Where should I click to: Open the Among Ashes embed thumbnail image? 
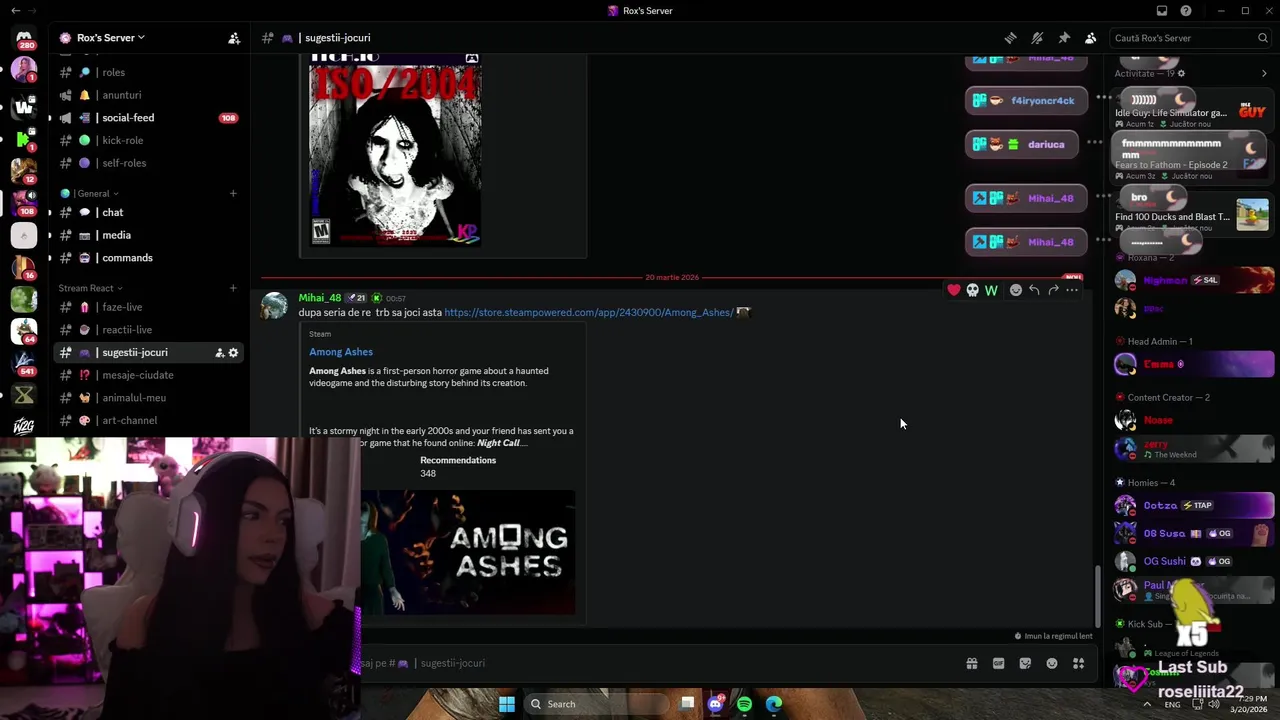tap(468, 552)
